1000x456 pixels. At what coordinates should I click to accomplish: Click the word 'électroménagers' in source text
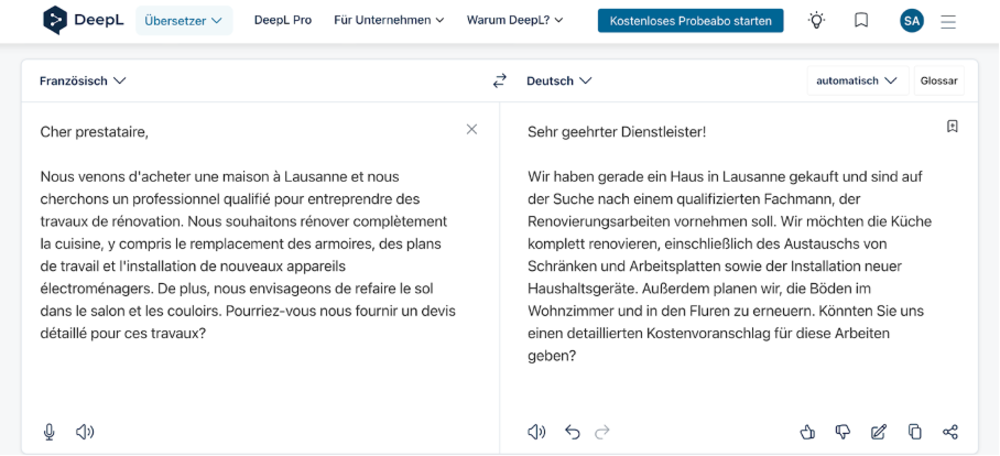[x=96, y=289]
